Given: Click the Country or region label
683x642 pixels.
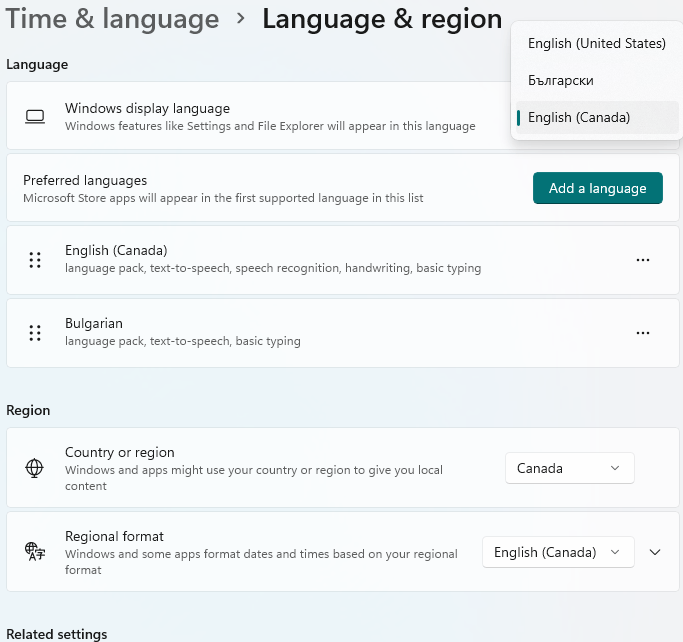Looking at the screenshot, I should pyautogui.click(x=120, y=453).
